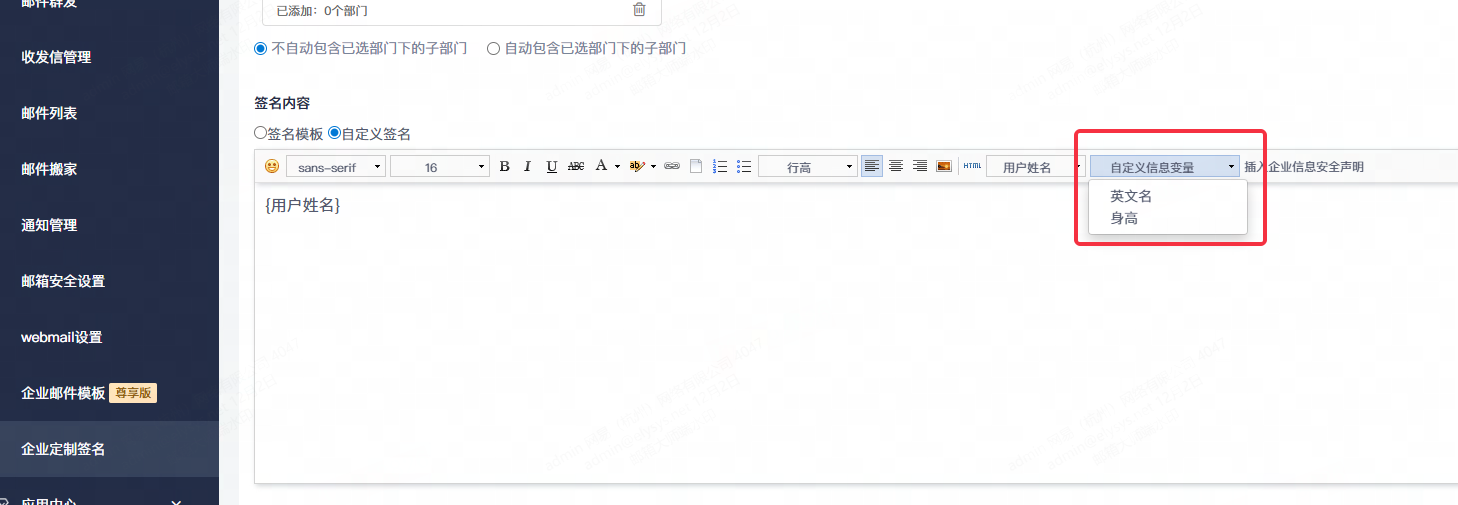1458x505 pixels.
Task: Click the font color A icon
Action: pyautogui.click(x=601, y=166)
